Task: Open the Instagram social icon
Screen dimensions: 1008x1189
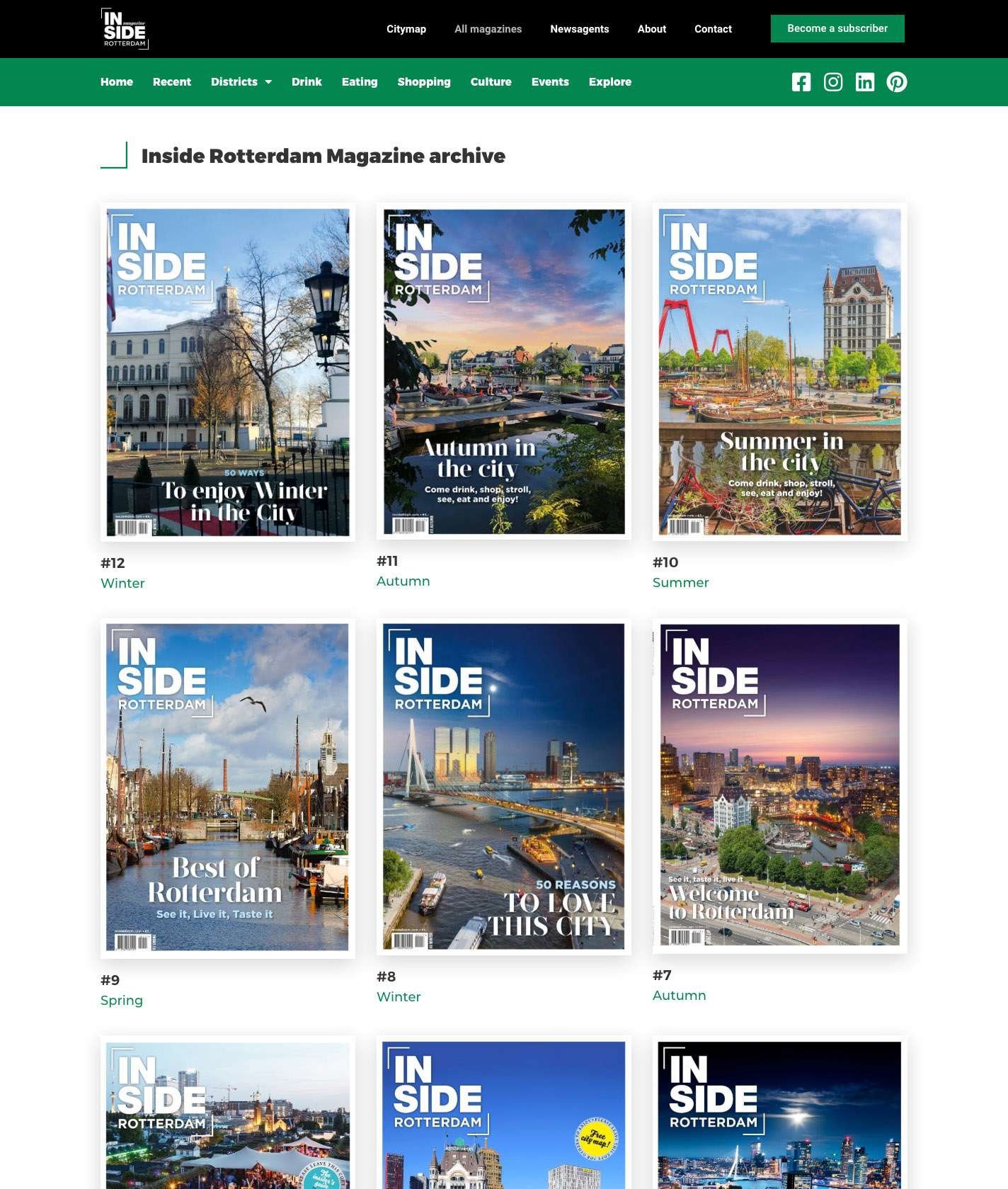Action: (832, 82)
